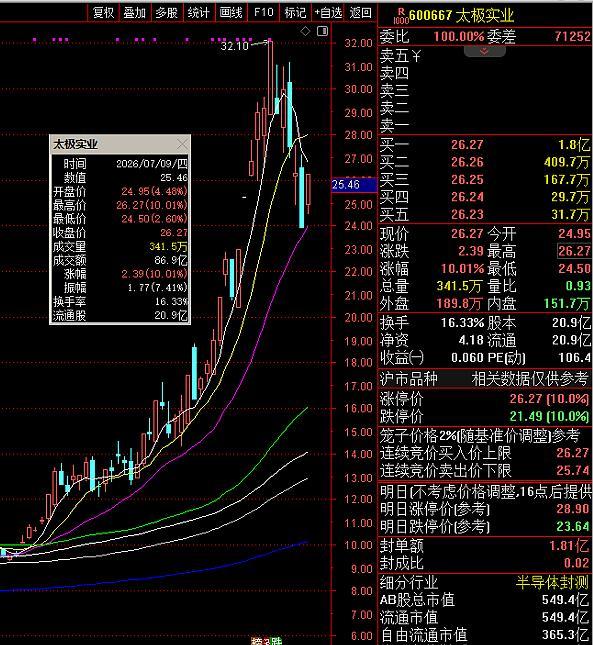Click 自由流通市值 365.3亿
The width and height of the screenshot is (593, 645).
pyautogui.click(x=566, y=635)
